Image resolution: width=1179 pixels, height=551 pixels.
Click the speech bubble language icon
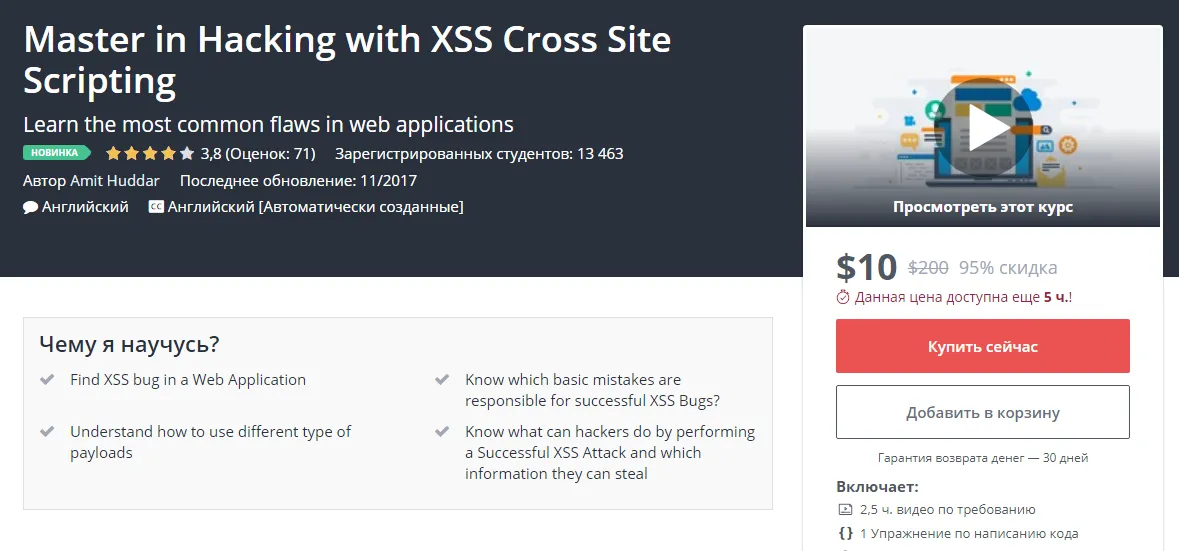pyautogui.click(x=30, y=207)
